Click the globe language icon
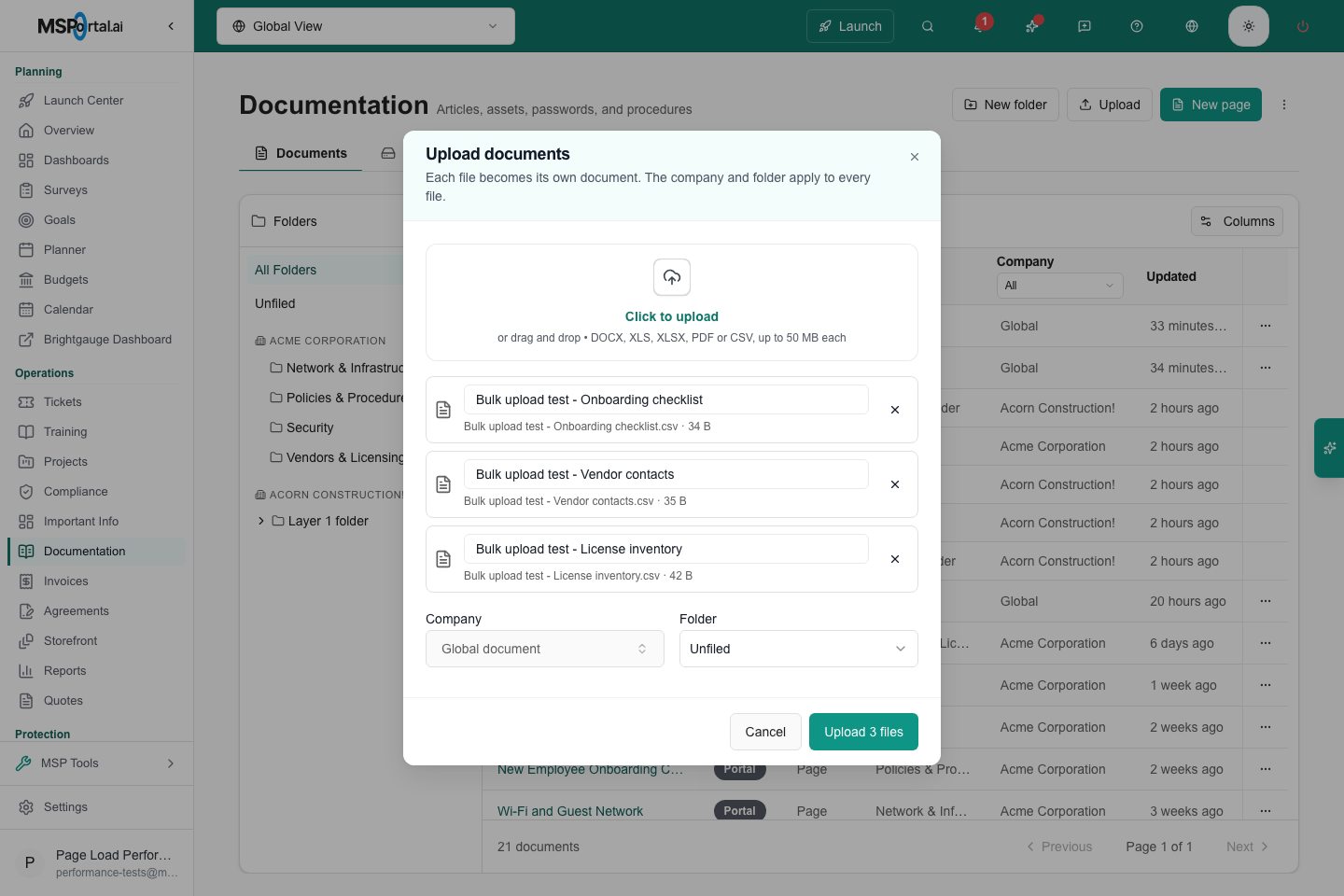Image resolution: width=1344 pixels, height=896 pixels. (x=1192, y=26)
